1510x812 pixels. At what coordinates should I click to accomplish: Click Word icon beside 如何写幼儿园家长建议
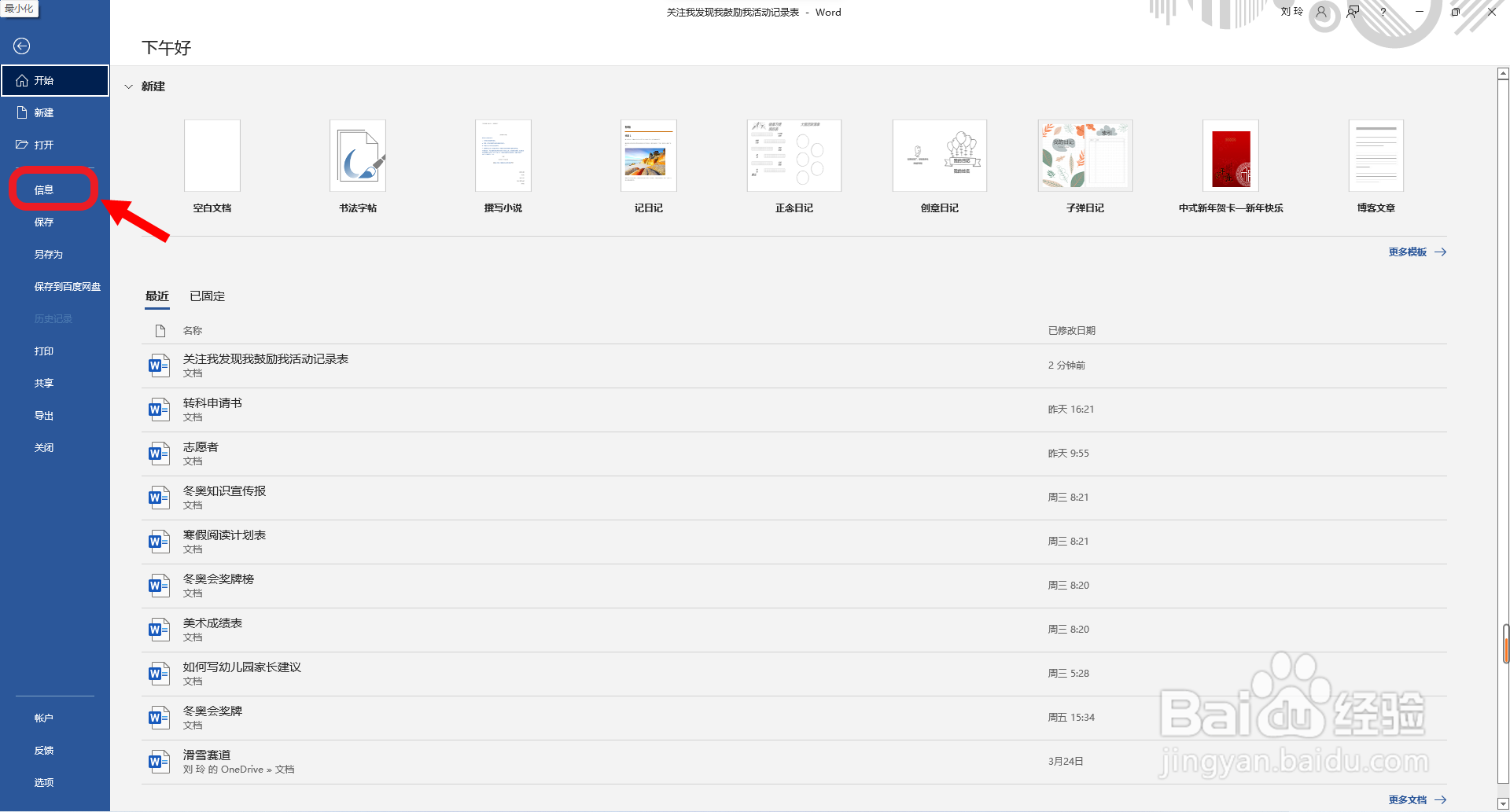(160, 674)
